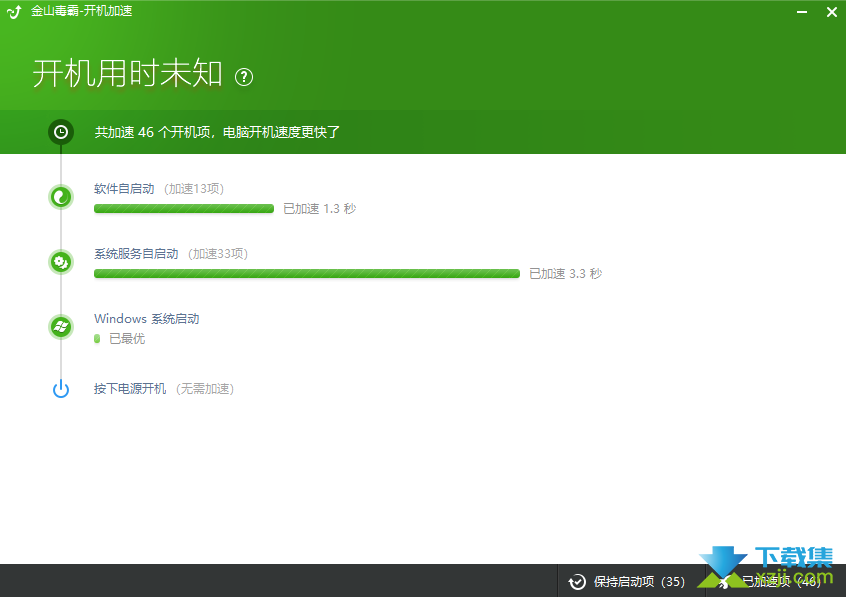The height and width of the screenshot is (597, 846).
Task: Click the 软件自启动 label
Action: tap(124, 188)
